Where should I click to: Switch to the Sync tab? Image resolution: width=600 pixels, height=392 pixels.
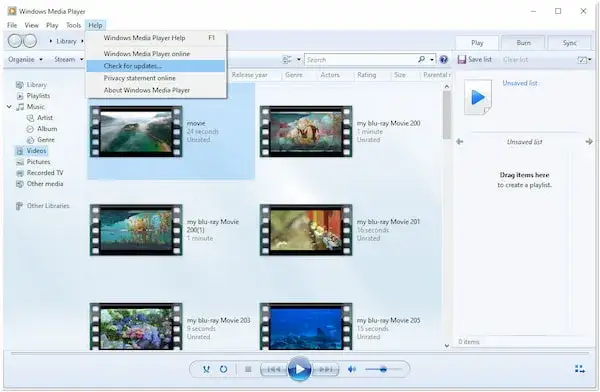tap(570, 43)
